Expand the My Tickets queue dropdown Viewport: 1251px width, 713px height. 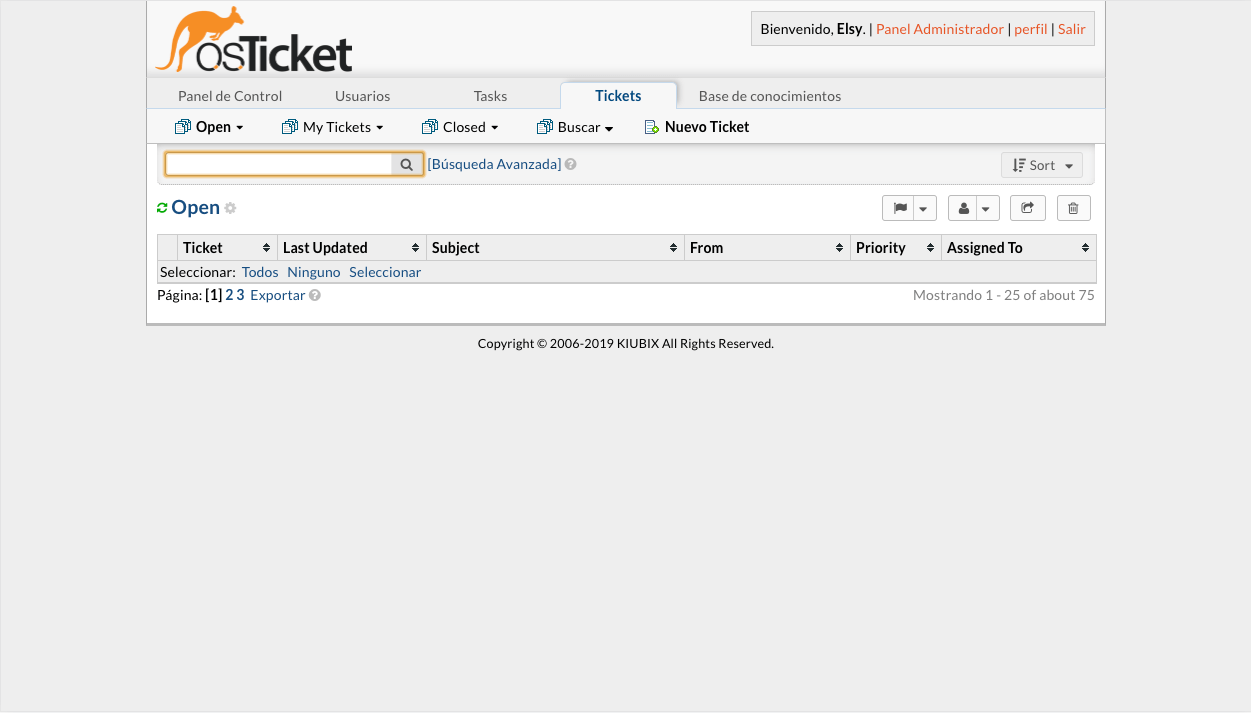click(333, 127)
